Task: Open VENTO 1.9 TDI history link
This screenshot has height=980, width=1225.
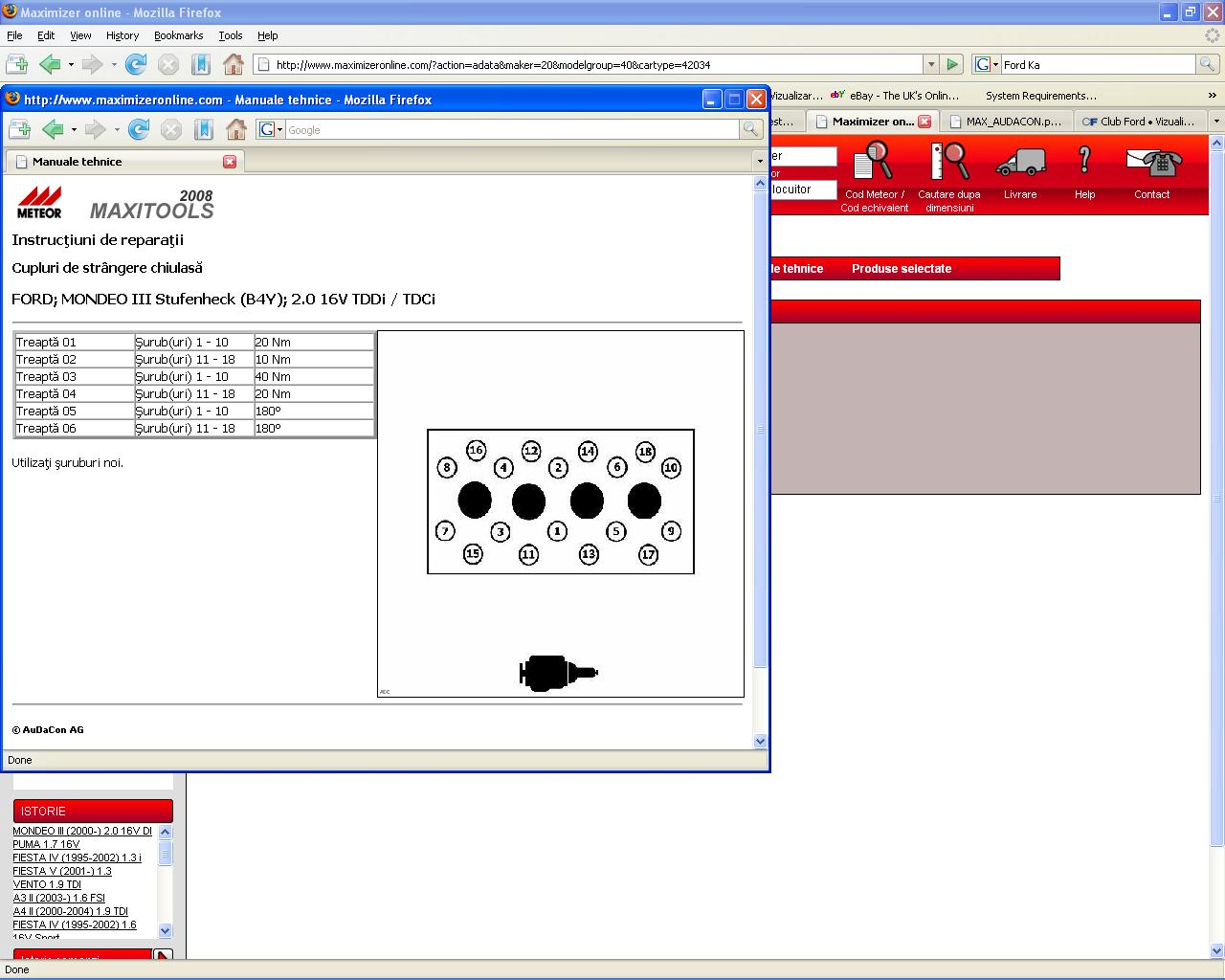Action: [x=47, y=884]
